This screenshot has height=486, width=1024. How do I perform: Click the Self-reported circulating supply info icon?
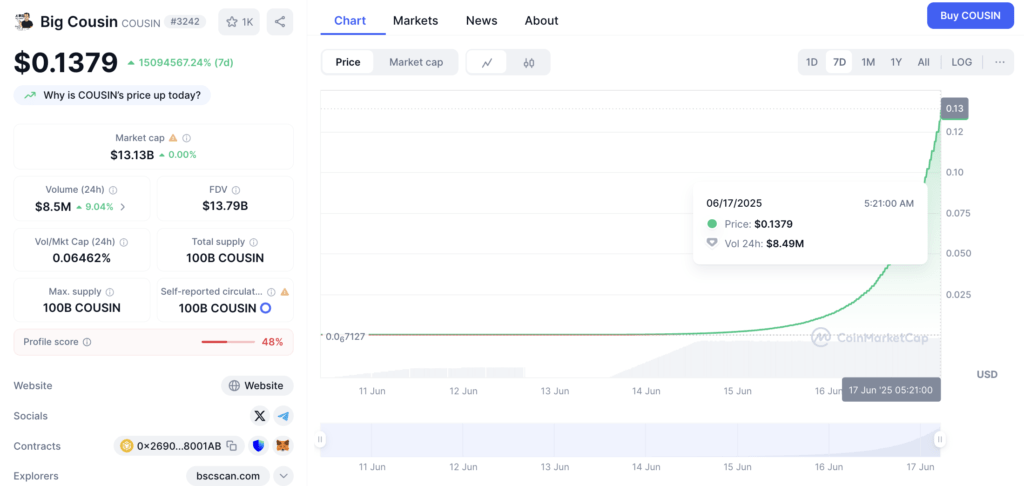(271, 292)
